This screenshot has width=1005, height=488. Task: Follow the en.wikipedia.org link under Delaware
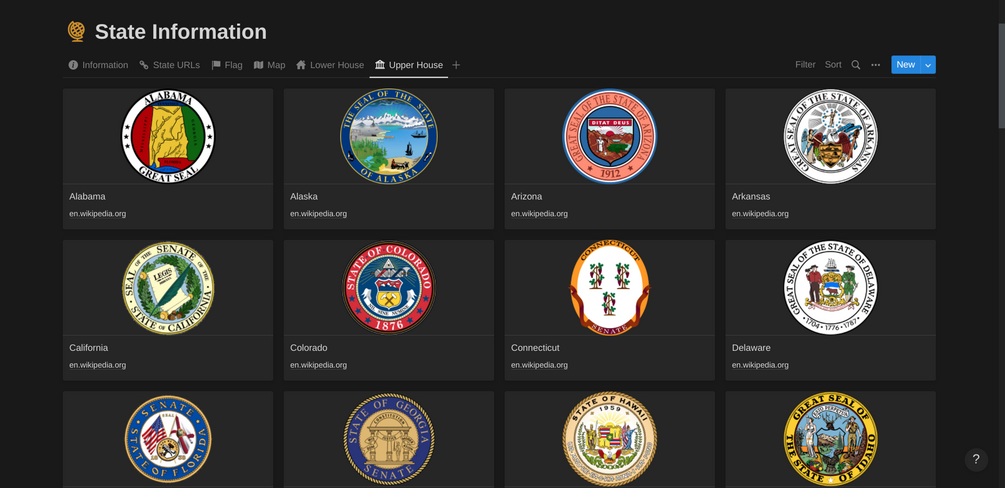(760, 365)
